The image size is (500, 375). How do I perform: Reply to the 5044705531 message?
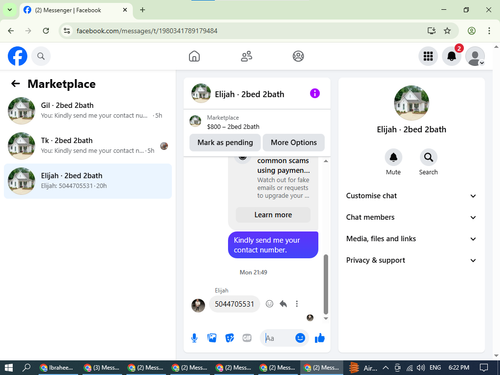[283, 304]
